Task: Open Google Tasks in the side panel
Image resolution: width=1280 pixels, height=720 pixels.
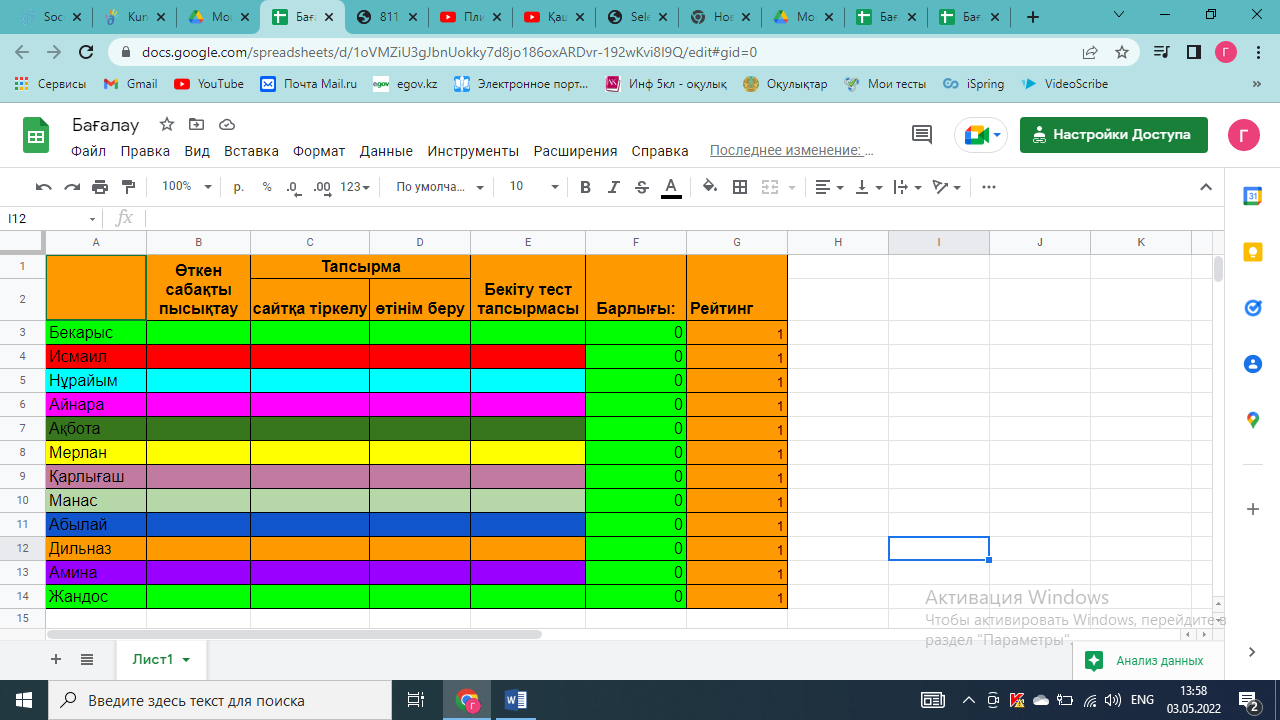Action: 1252,308
